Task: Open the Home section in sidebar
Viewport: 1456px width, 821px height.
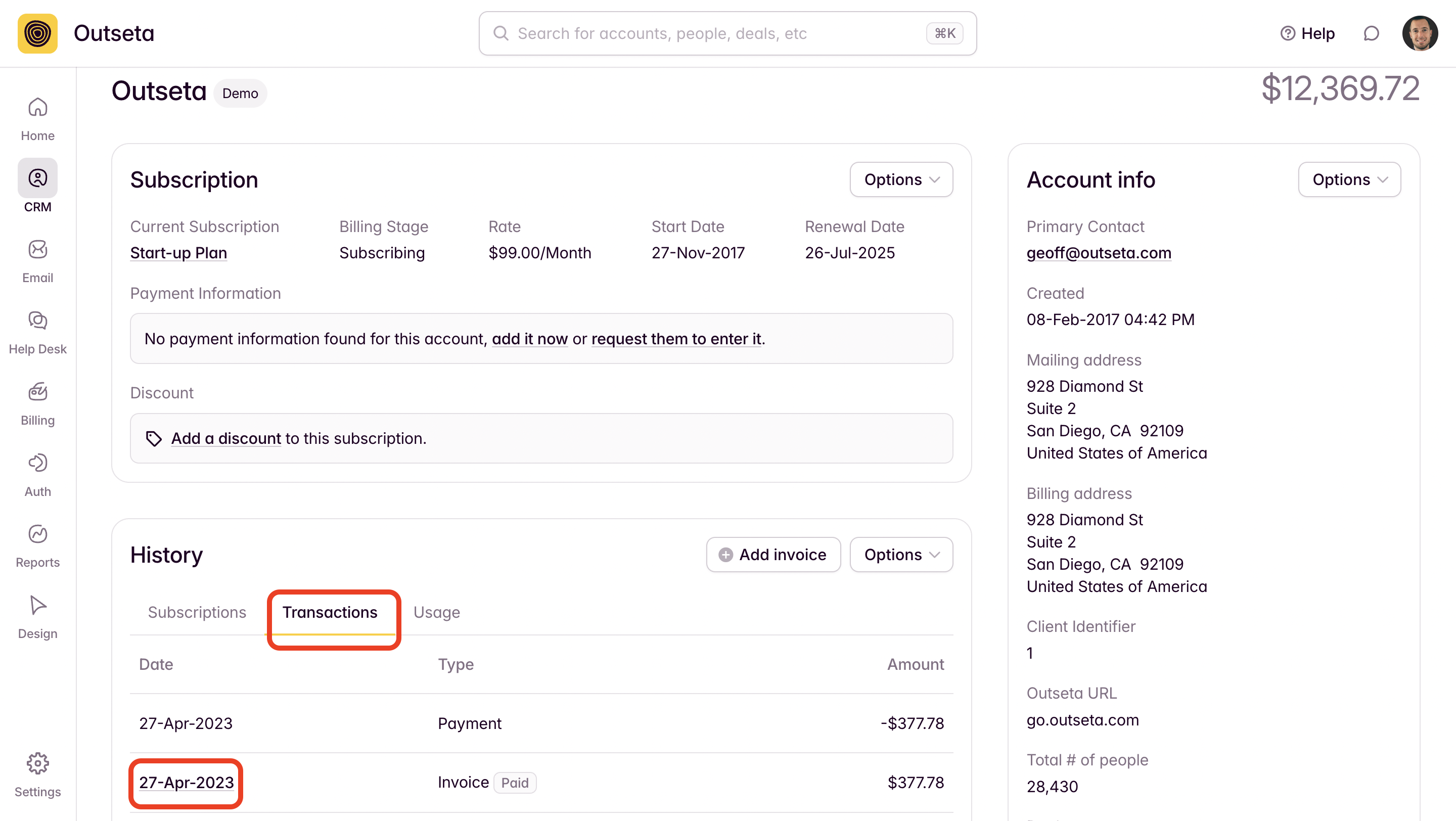Action: point(37,119)
